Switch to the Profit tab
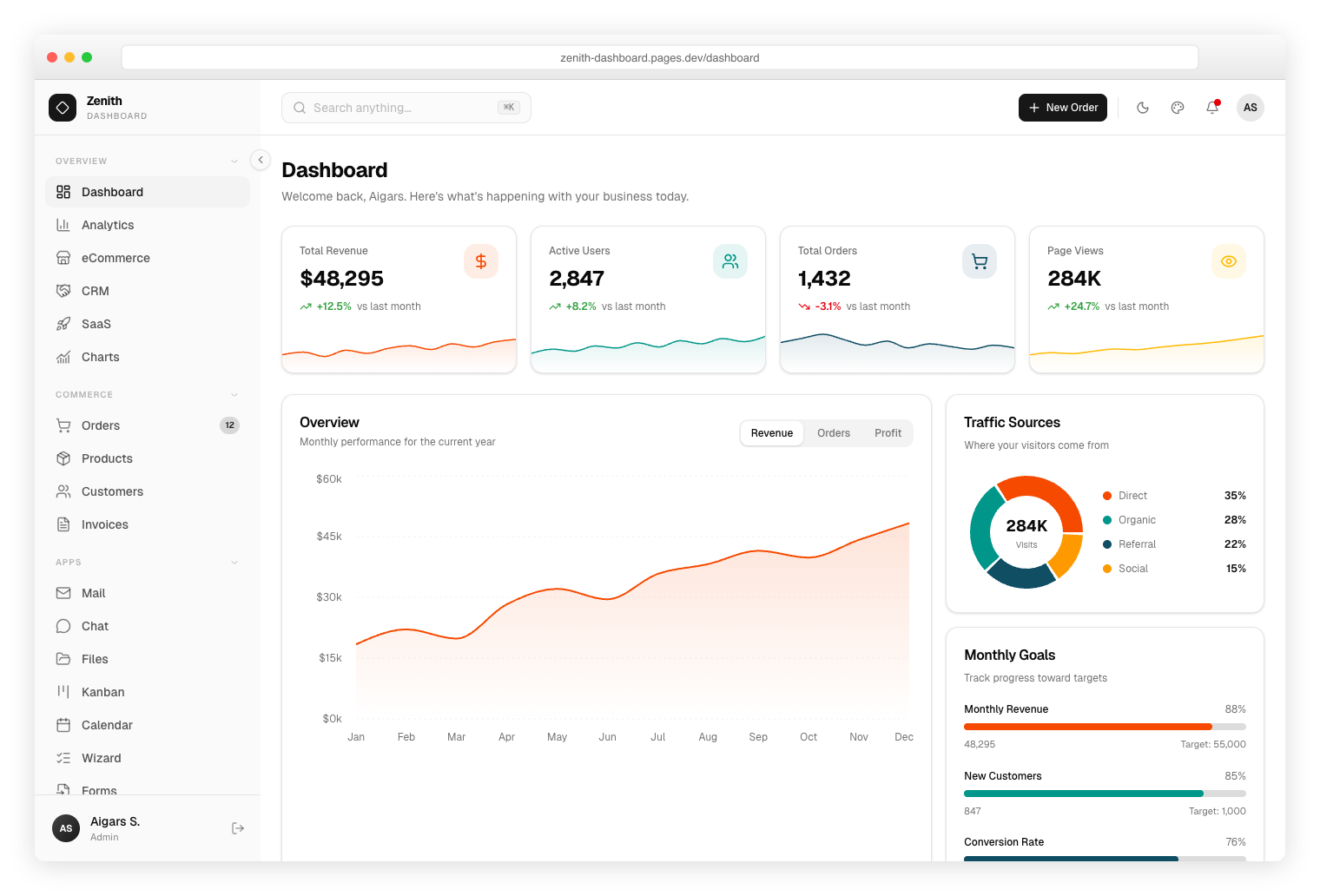Viewport: 1320px width, 896px height. tap(888, 432)
